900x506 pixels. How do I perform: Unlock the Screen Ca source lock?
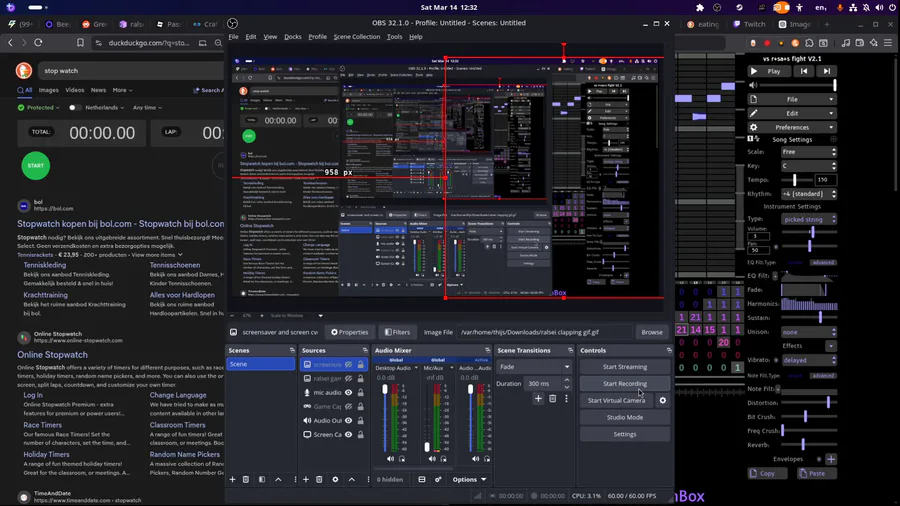click(360, 435)
